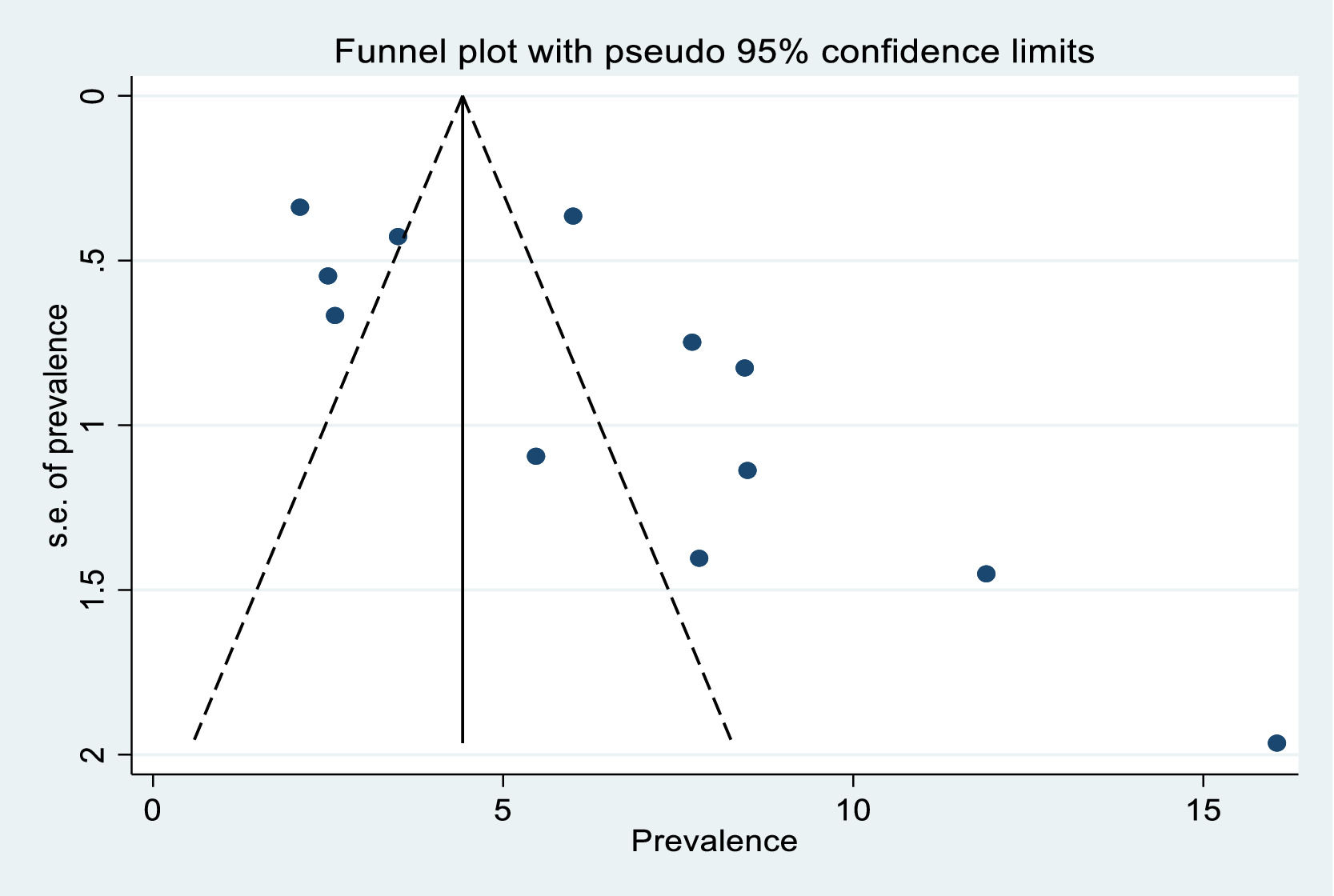
Task: Click the apex of the funnel
Action: [463, 97]
